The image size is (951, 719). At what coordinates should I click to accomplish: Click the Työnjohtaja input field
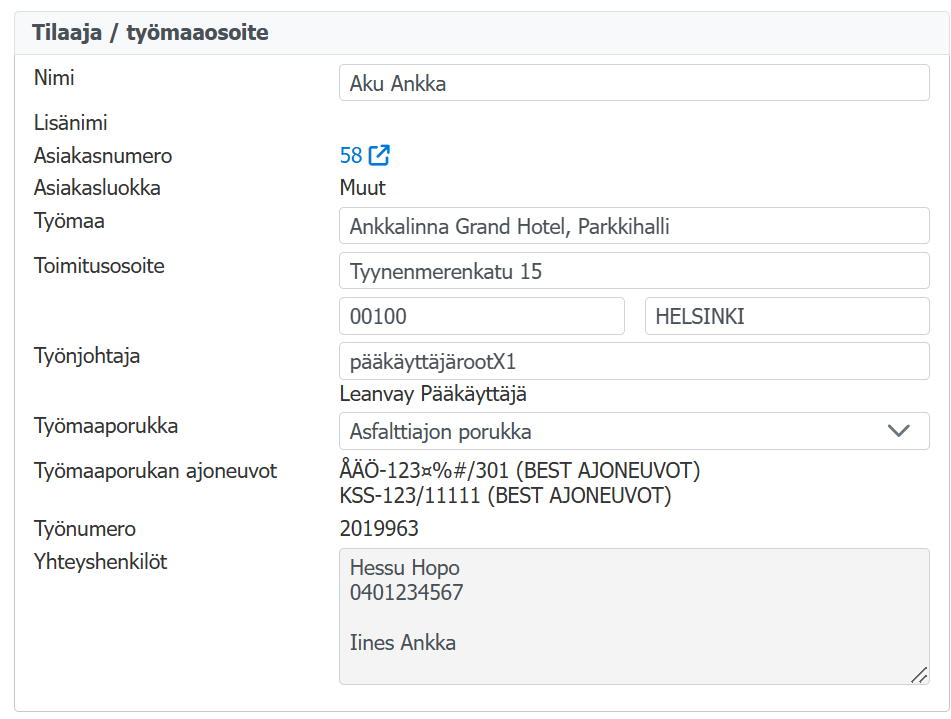[634, 361]
